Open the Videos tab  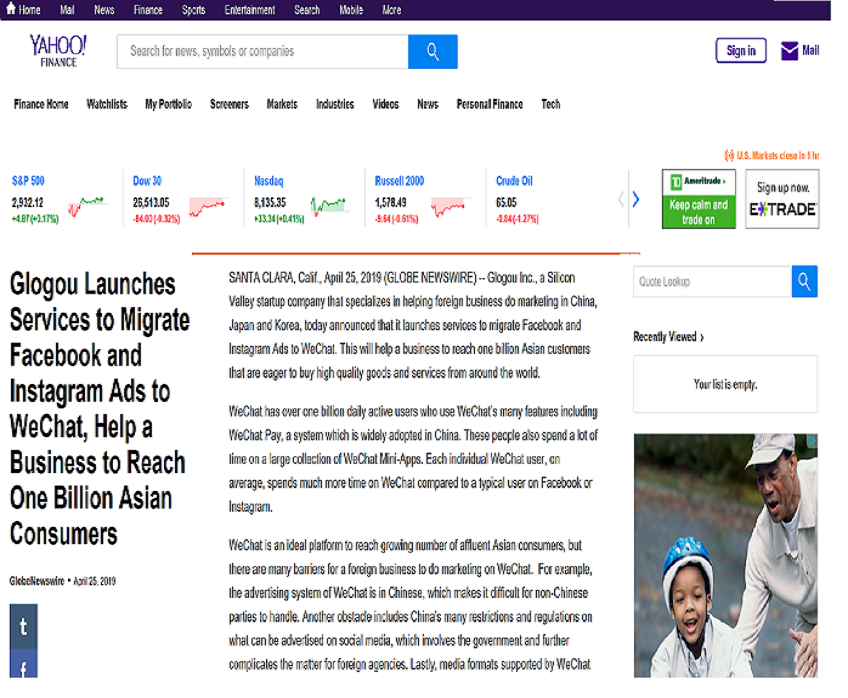385,104
